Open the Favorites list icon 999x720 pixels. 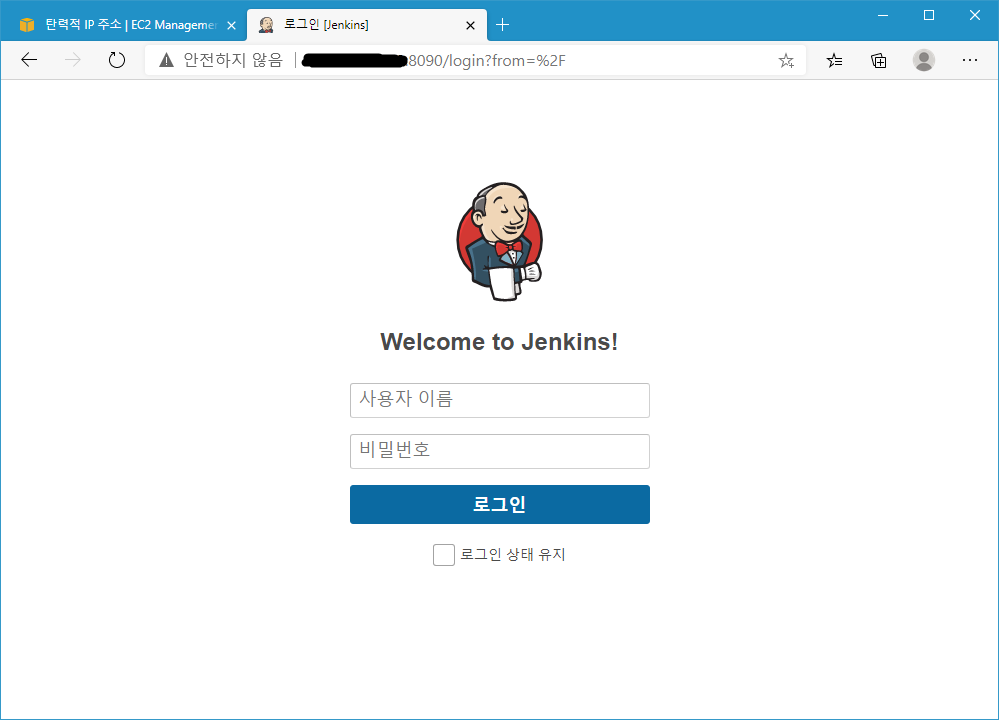(x=834, y=61)
